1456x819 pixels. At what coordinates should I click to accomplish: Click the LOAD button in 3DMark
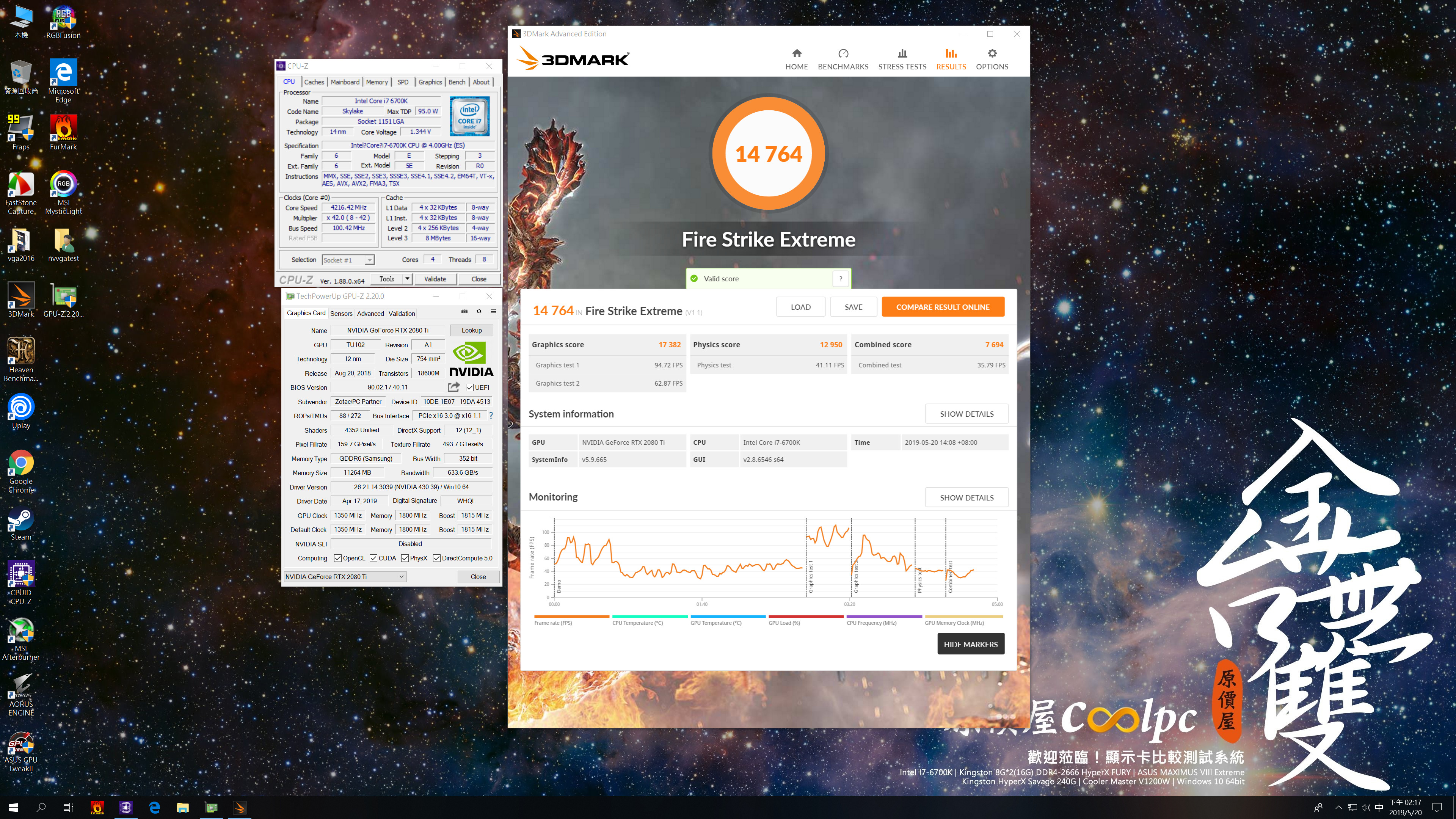(800, 307)
